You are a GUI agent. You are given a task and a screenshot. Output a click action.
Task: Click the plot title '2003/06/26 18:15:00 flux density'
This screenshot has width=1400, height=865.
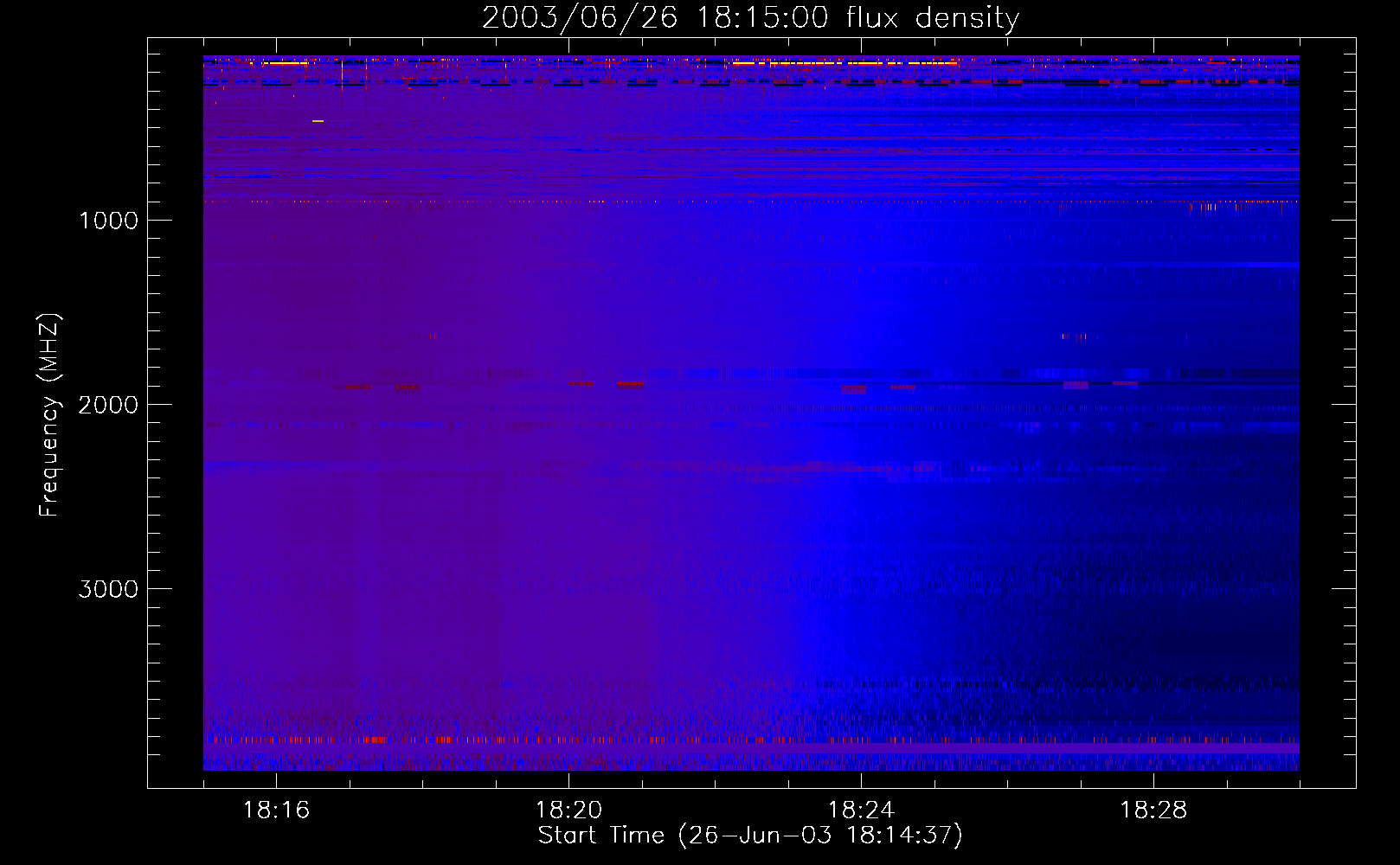(x=750, y=17)
